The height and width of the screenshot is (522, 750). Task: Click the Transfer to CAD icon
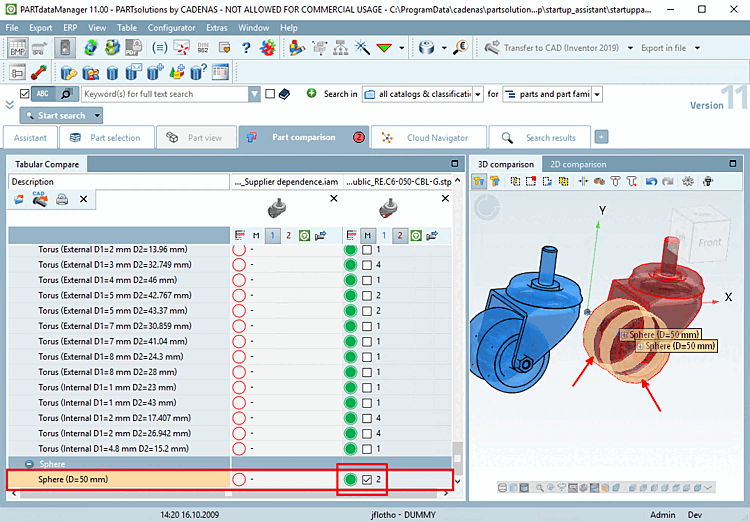pyautogui.click(x=492, y=47)
